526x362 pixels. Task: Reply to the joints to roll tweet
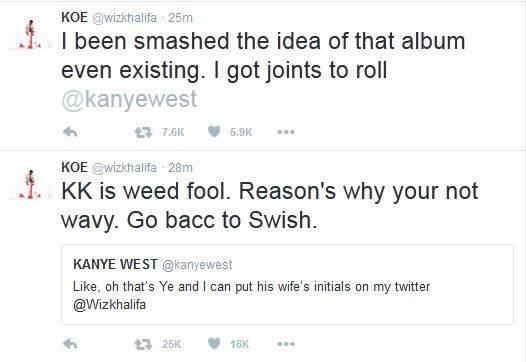click(70, 132)
